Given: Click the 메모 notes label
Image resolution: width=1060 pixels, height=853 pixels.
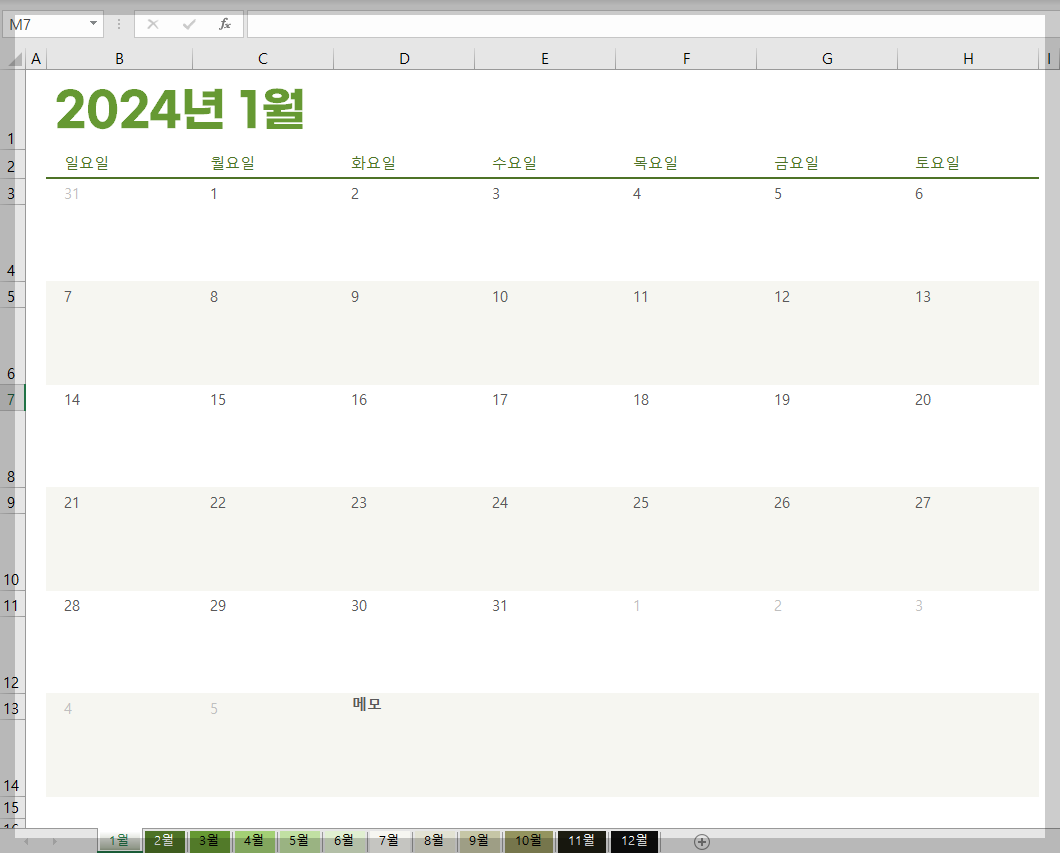Looking at the screenshot, I should coord(367,704).
